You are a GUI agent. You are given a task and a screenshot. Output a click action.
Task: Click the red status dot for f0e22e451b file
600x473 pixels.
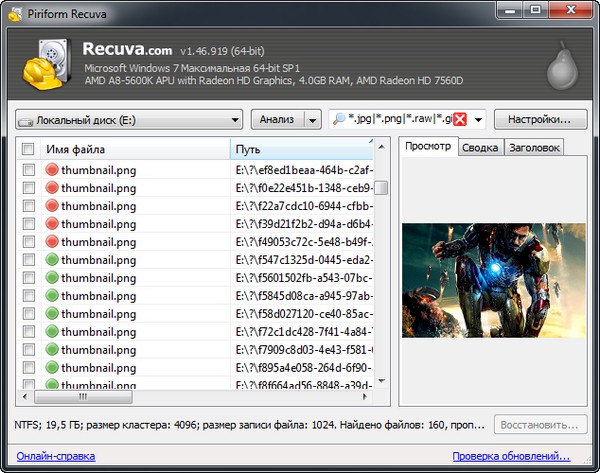pos(52,188)
